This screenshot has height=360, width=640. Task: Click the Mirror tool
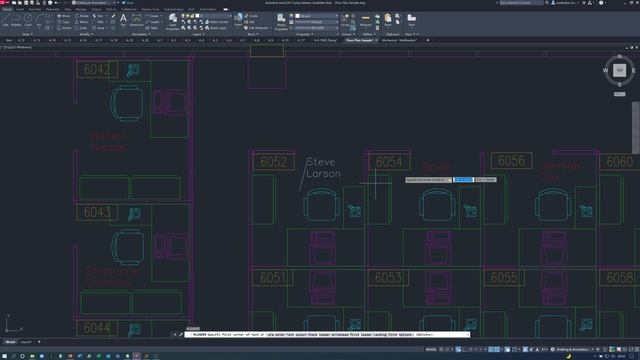(x=82, y=22)
